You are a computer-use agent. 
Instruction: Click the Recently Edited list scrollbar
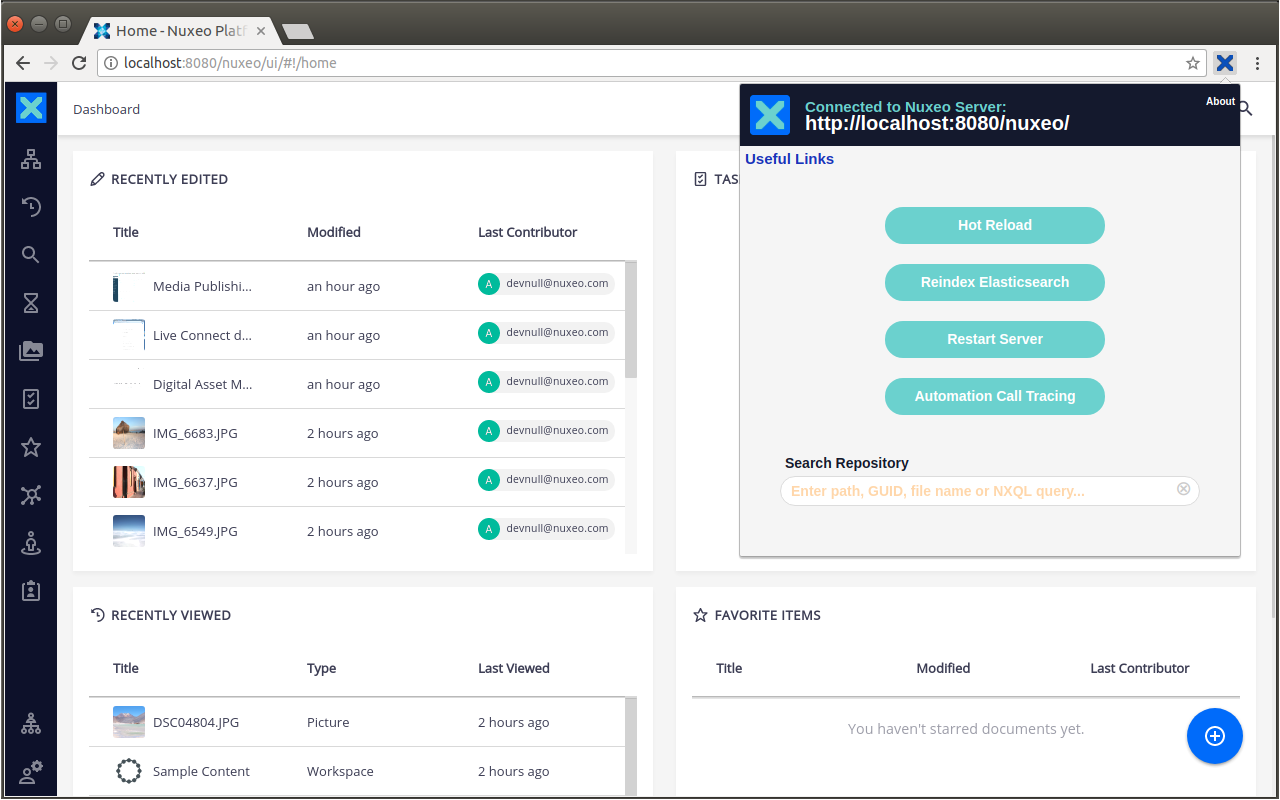pyautogui.click(x=631, y=320)
